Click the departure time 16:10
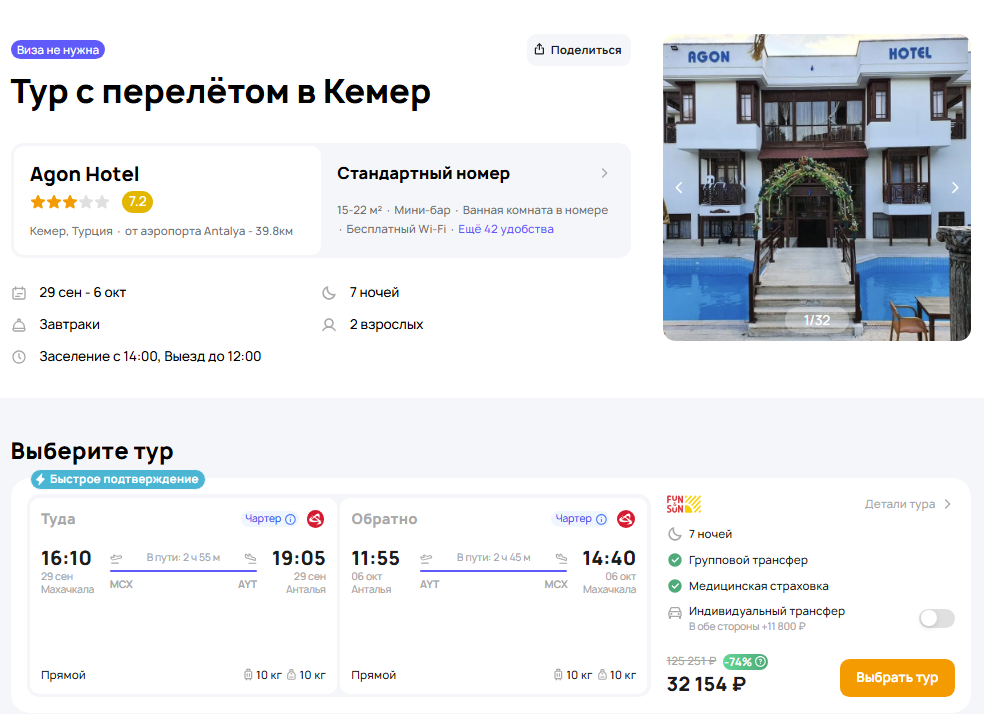Screen dimensions: 984x714 click(66, 558)
